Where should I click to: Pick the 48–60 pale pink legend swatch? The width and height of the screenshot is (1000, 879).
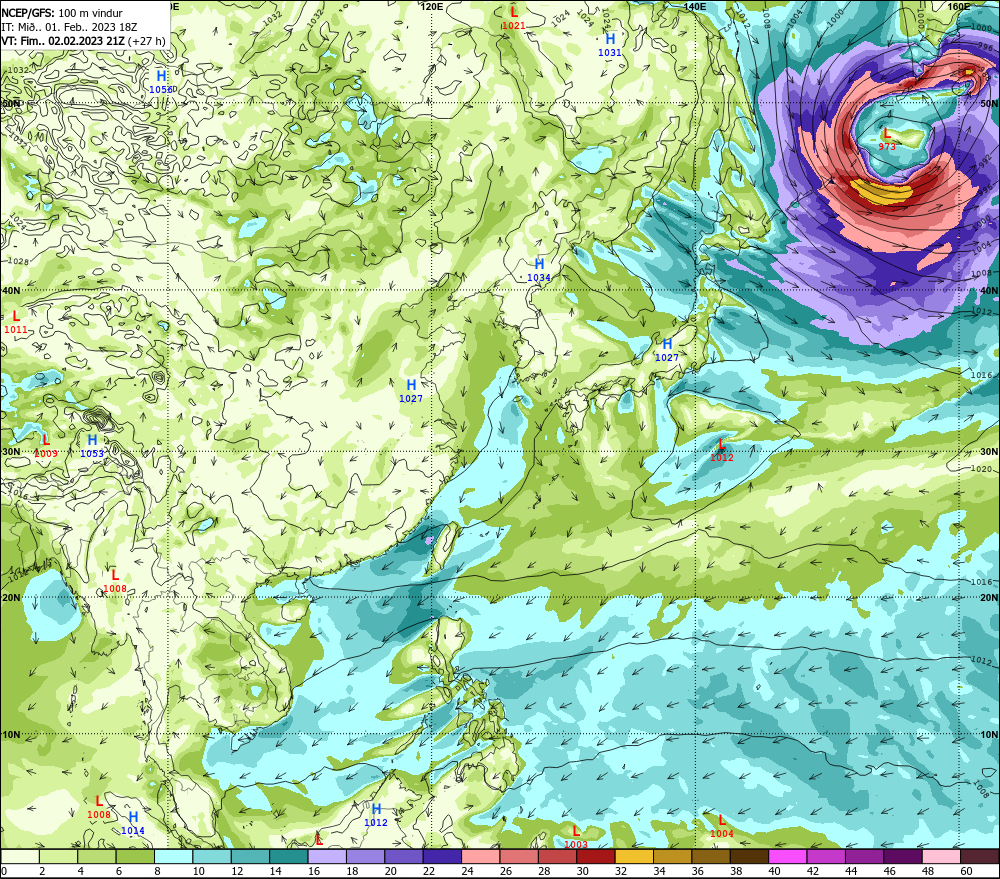pos(942,856)
